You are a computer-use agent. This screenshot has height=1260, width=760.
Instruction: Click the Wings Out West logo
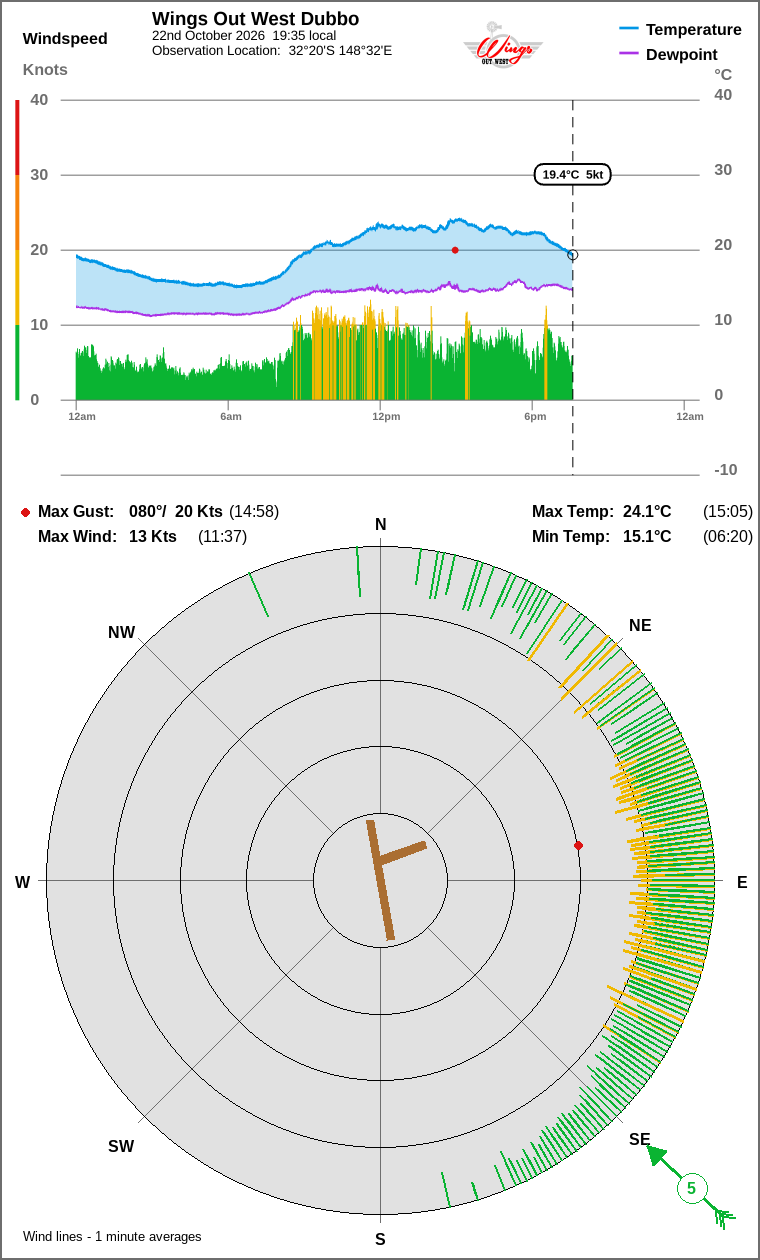pyautogui.click(x=502, y=45)
